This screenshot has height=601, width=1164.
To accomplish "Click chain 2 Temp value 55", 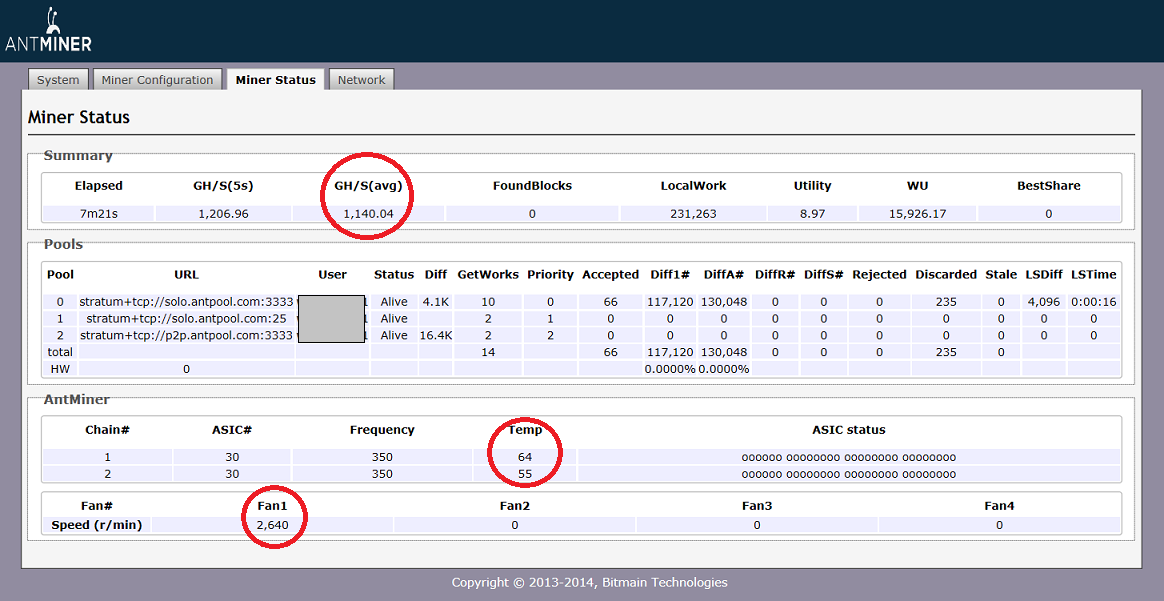I will click(x=525, y=474).
